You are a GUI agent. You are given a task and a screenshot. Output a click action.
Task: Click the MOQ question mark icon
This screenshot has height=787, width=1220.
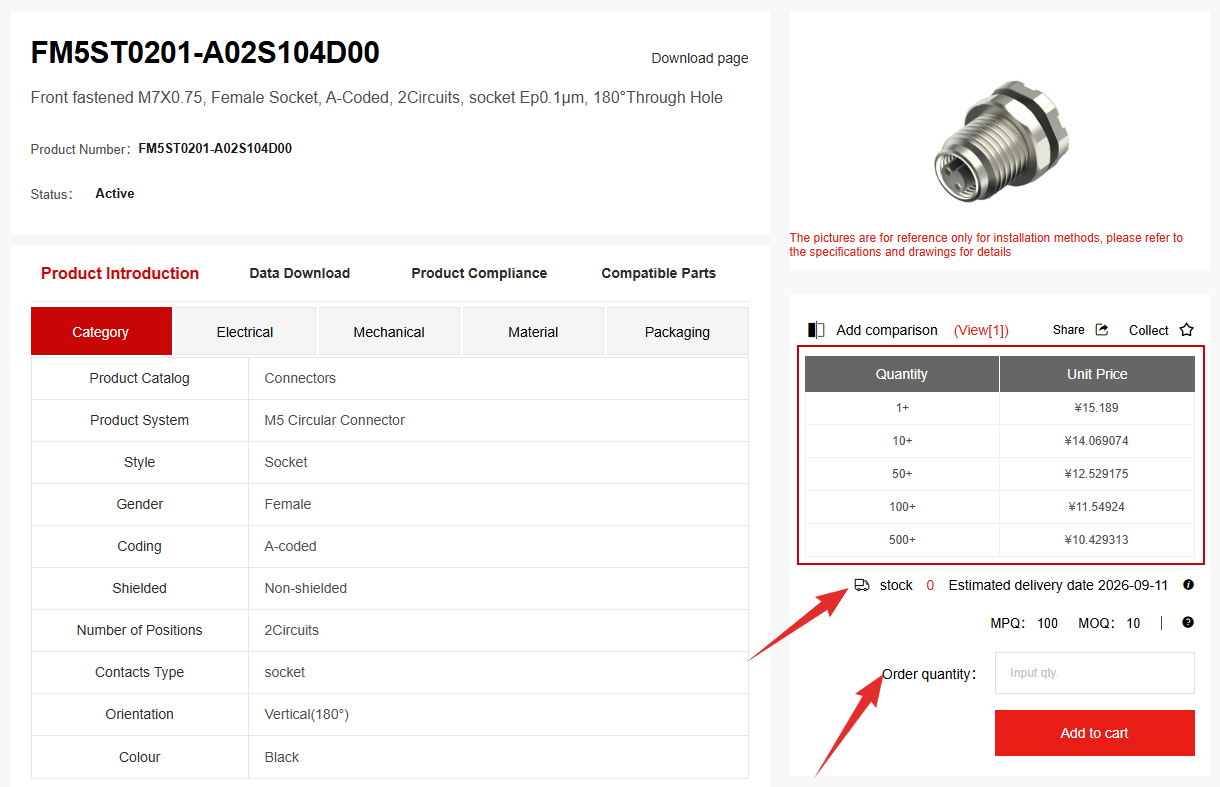pyautogui.click(x=1188, y=622)
